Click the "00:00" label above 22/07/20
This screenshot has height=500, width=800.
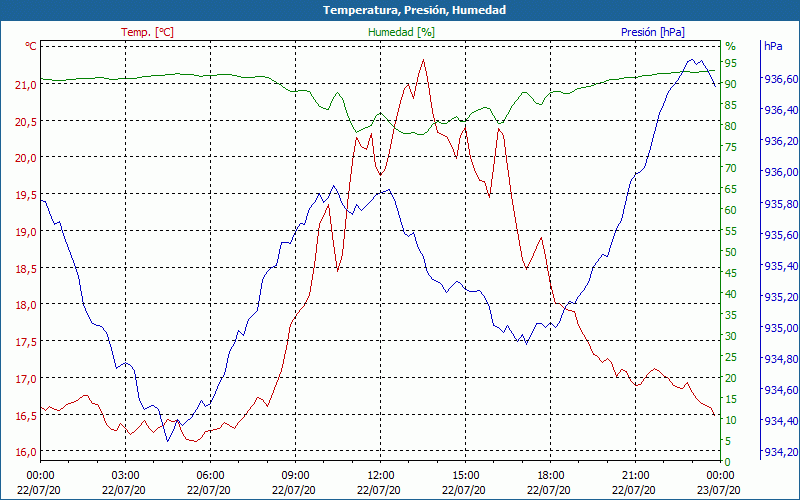coord(40,476)
